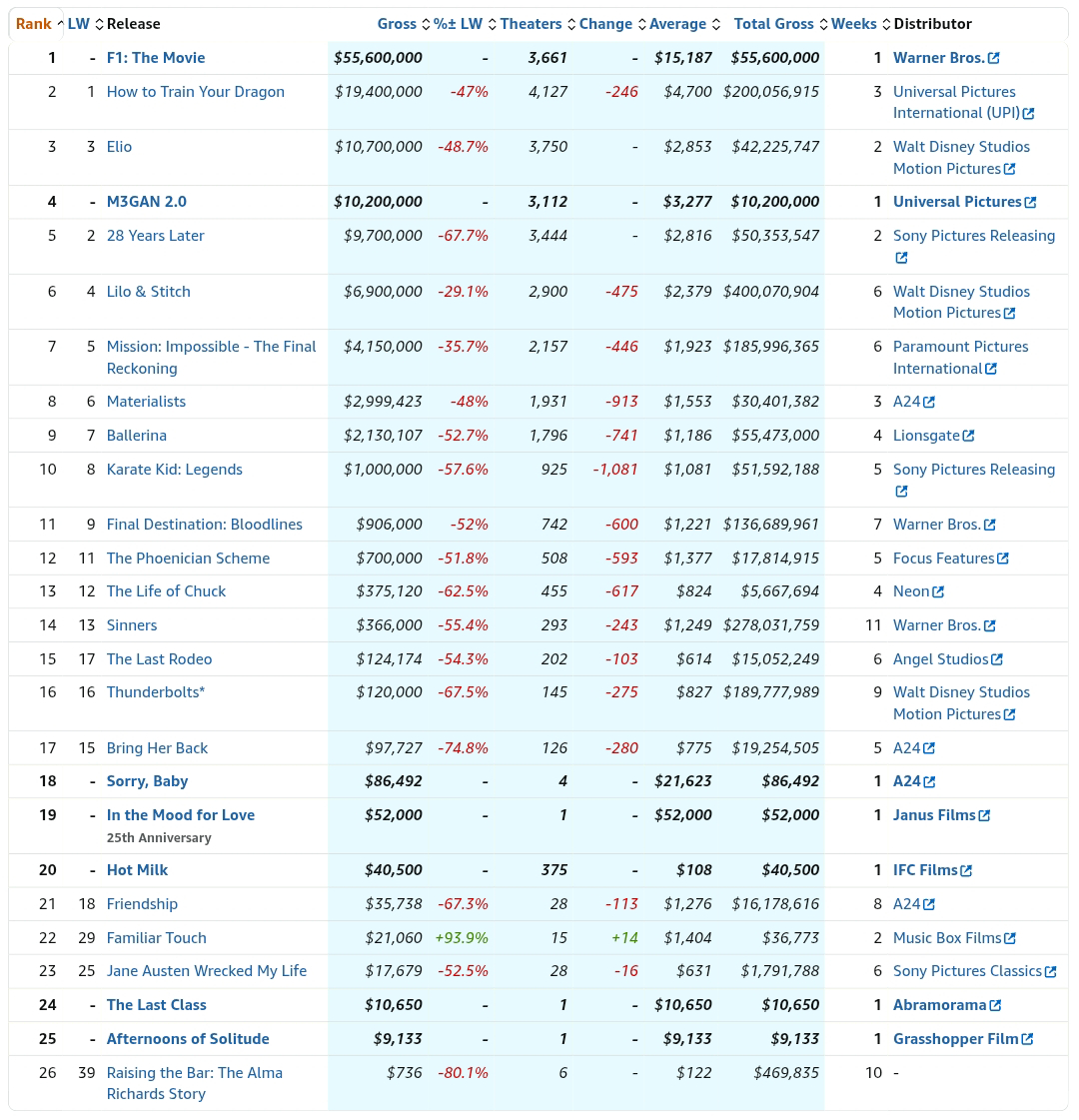This screenshot has height=1120, width=1079.
Task: Open external link icon next to Warner Bros. for F1: The Movie
Action: (993, 59)
